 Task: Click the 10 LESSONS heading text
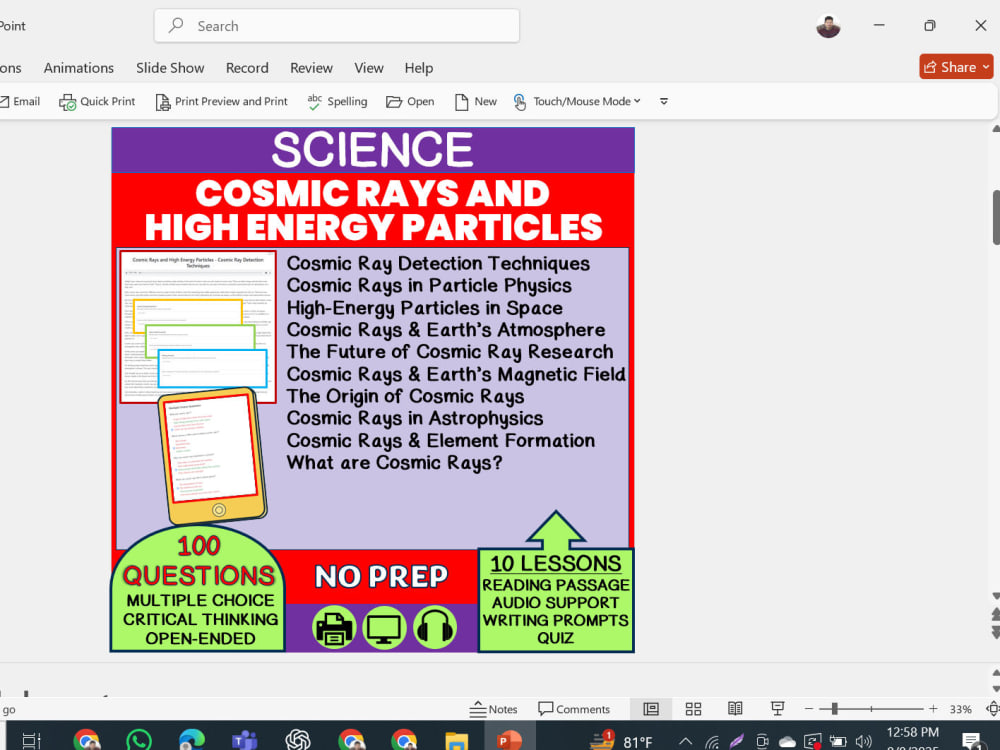coord(555,564)
